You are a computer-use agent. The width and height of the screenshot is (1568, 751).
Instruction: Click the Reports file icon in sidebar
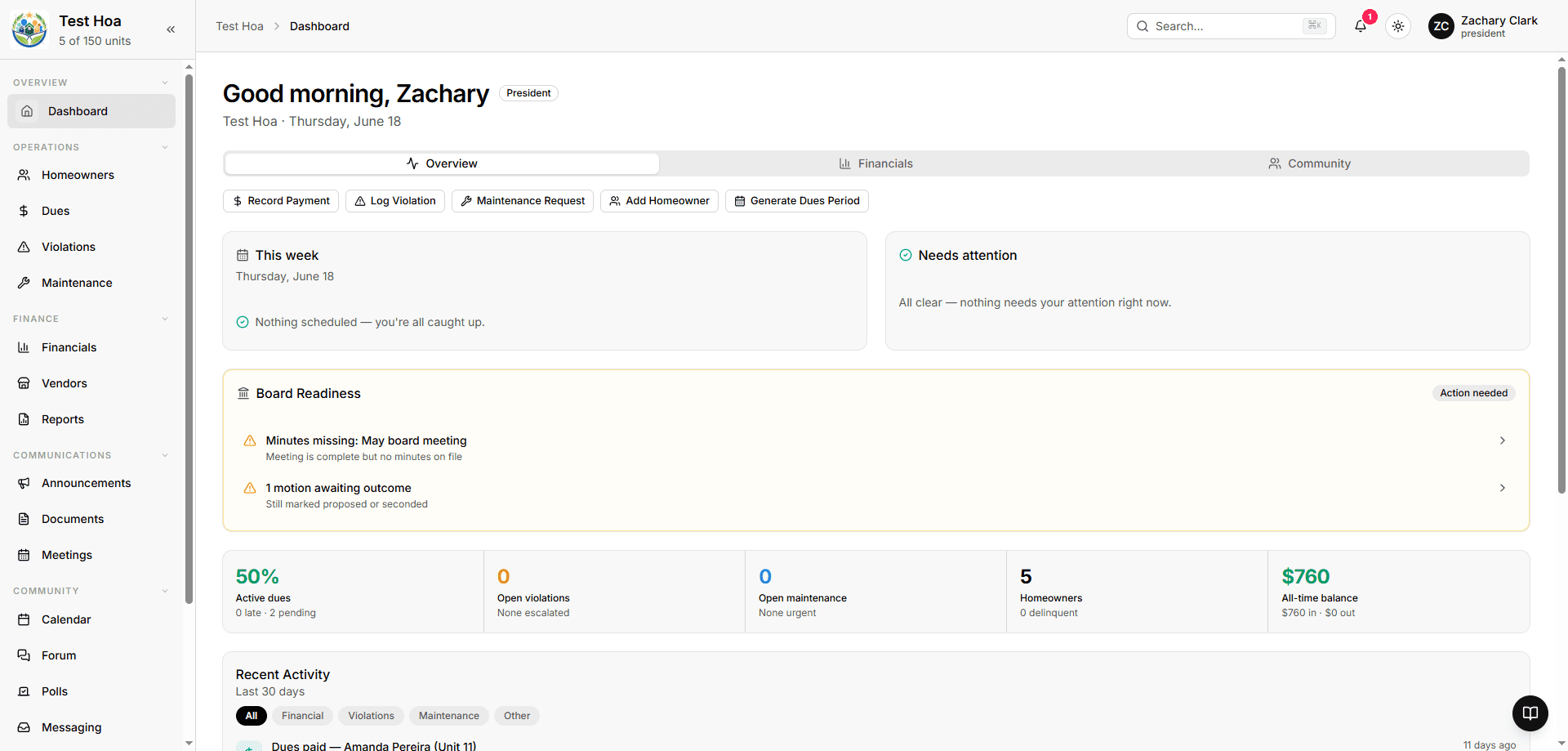tap(24, 419)
